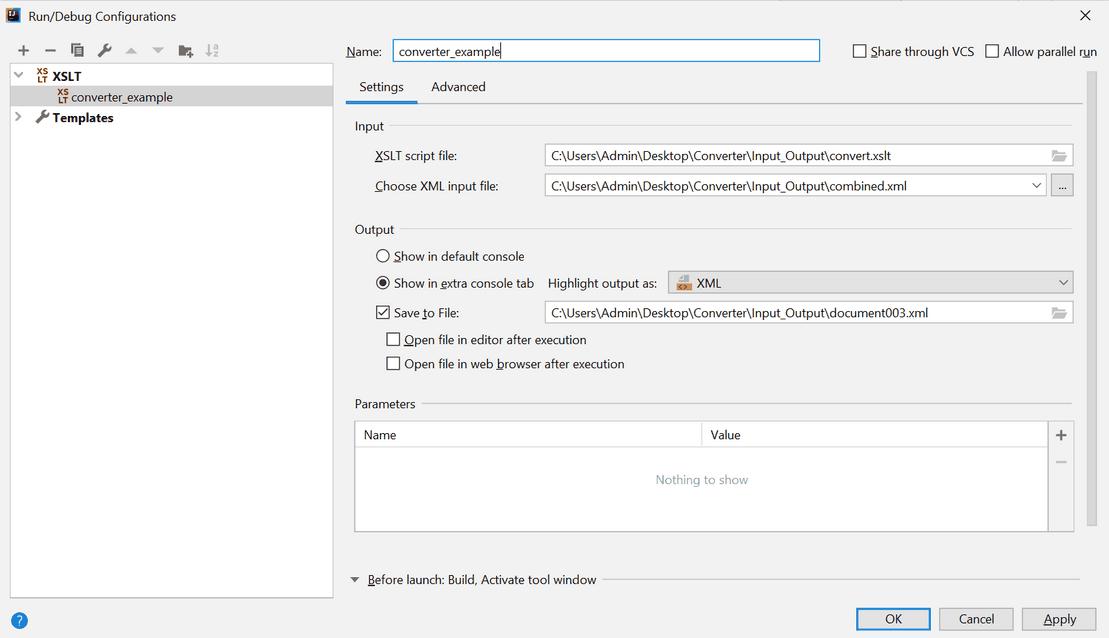Check Open file in editor after execution
This screenshot has width=1109, height=638.
coord(394,340)
